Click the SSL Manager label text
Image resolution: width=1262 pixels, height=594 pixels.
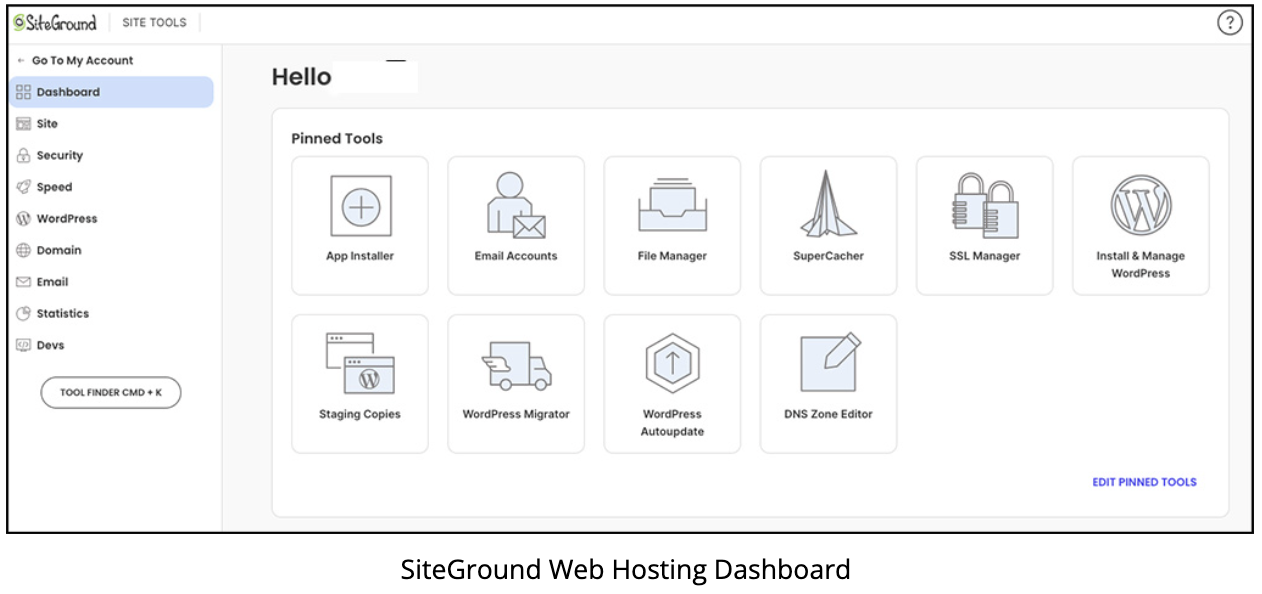(x=985, y=256)
